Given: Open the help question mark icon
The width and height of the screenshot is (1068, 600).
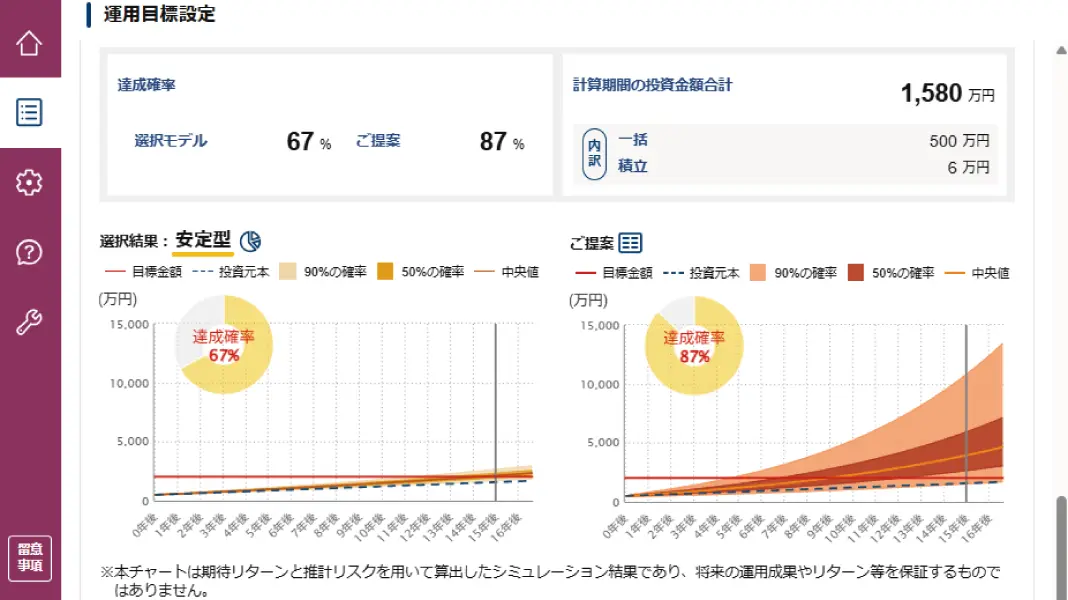Looking at the screenshot, I should click(x=29, y=253).
